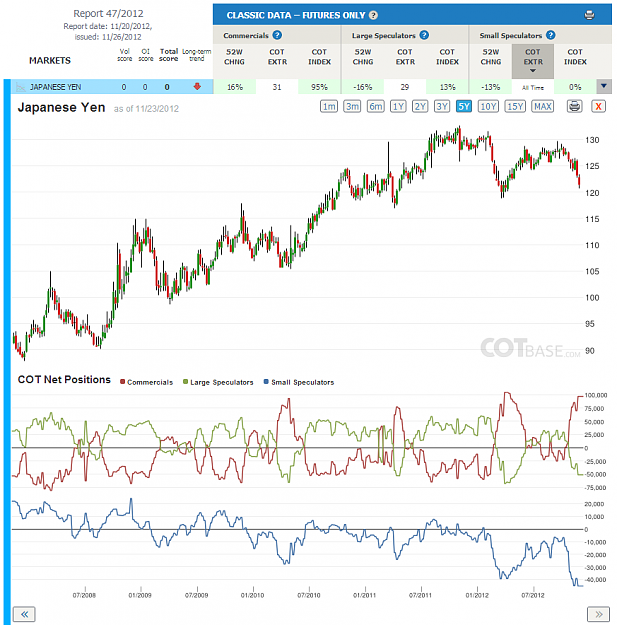The height and width of the screenshot is (625, 617).
Task: Toggle Small Speculators series in legend
Action: [299, 382]
